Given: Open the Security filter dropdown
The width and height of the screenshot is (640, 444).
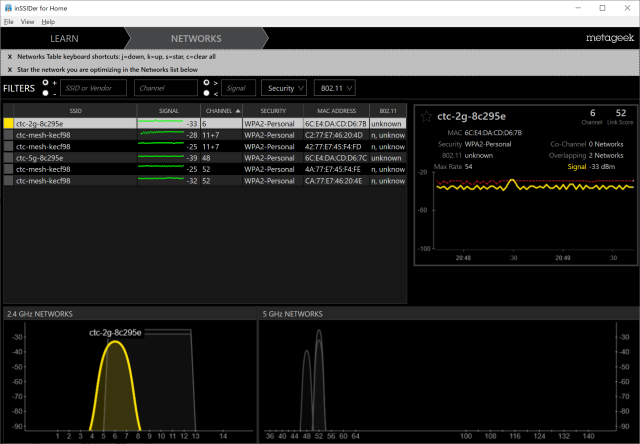Looking at the screenshot, I should pyautogui.click(x=284, y=88).
